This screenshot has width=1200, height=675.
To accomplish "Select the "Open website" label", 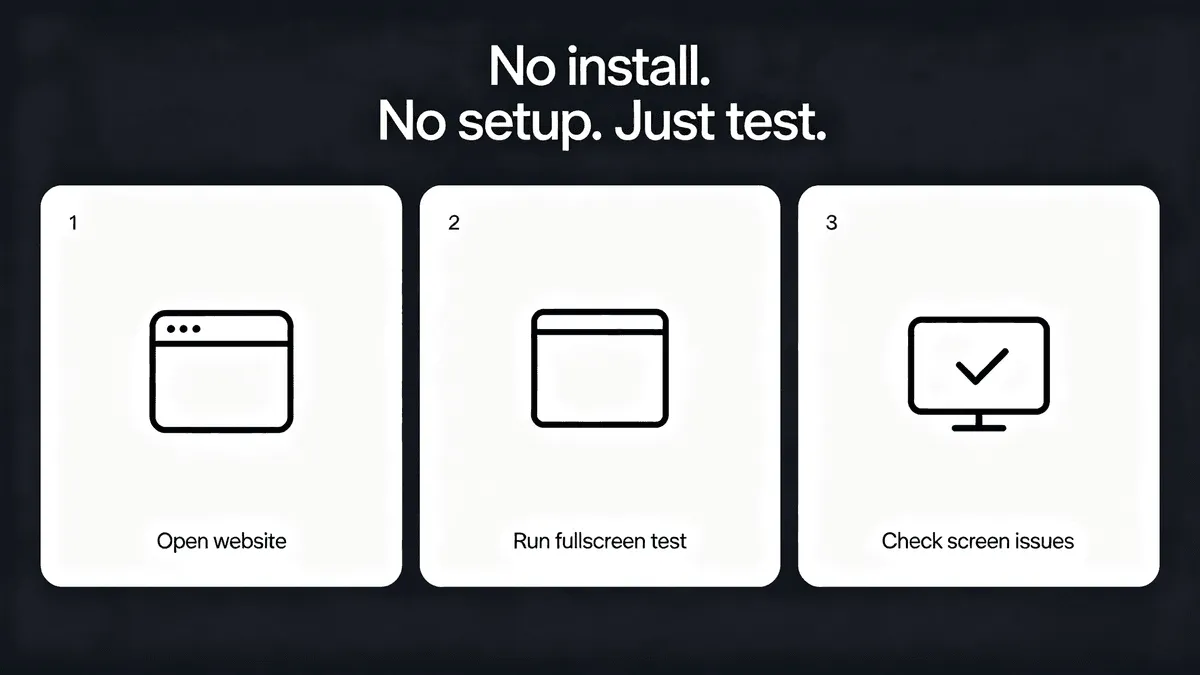I will [x=222, y=541].
